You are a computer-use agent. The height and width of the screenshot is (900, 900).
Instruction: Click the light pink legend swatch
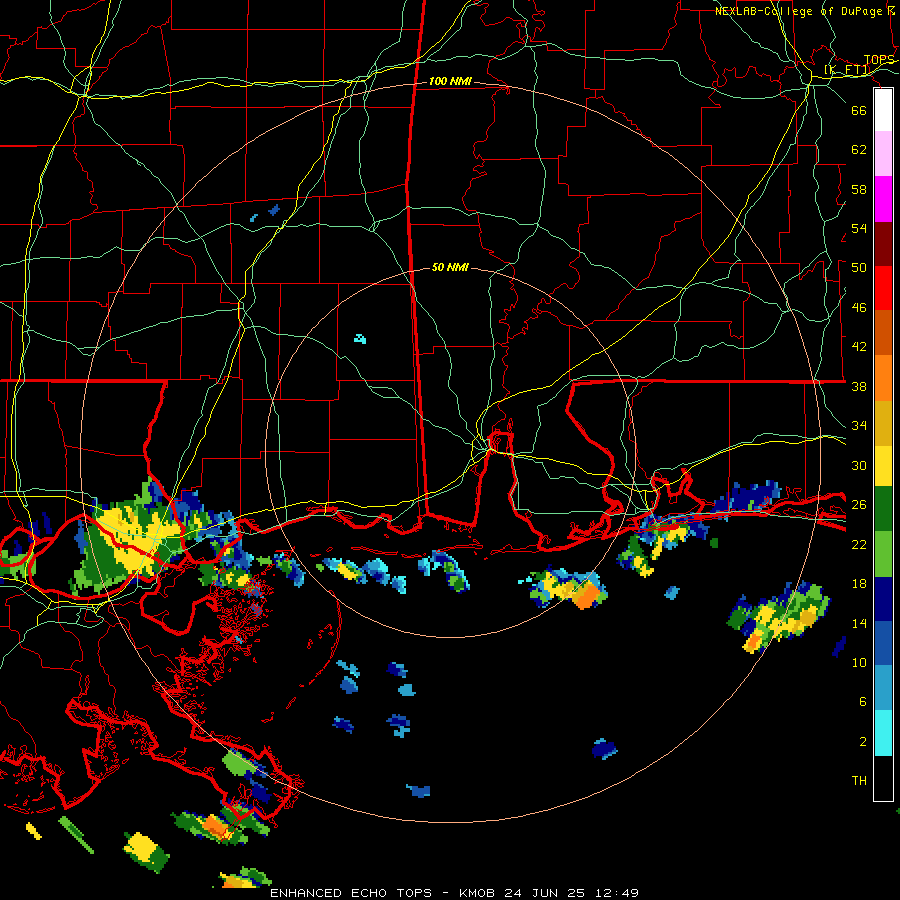[883, 154]
